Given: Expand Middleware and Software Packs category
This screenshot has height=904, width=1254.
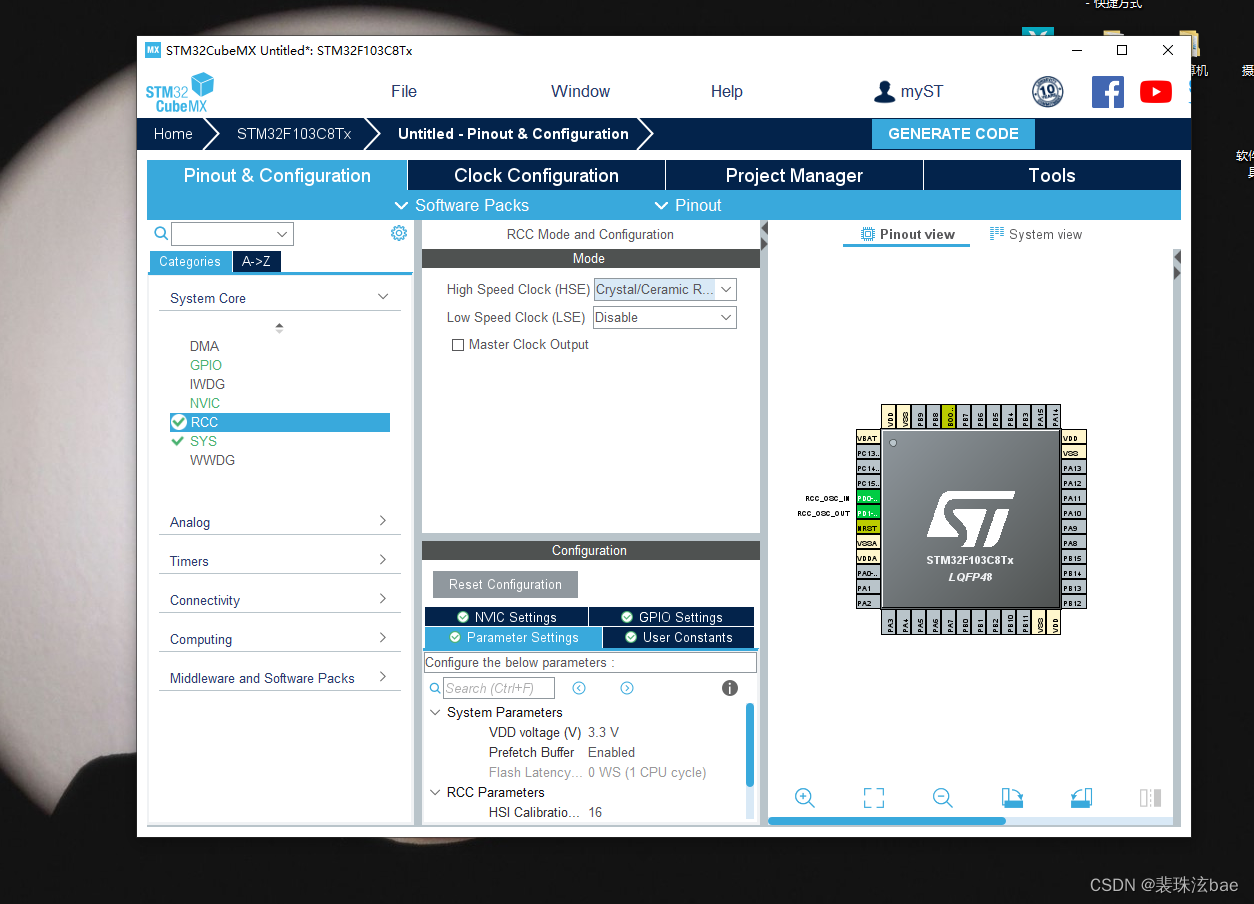Looking at the screenshot, I should 383,676.
